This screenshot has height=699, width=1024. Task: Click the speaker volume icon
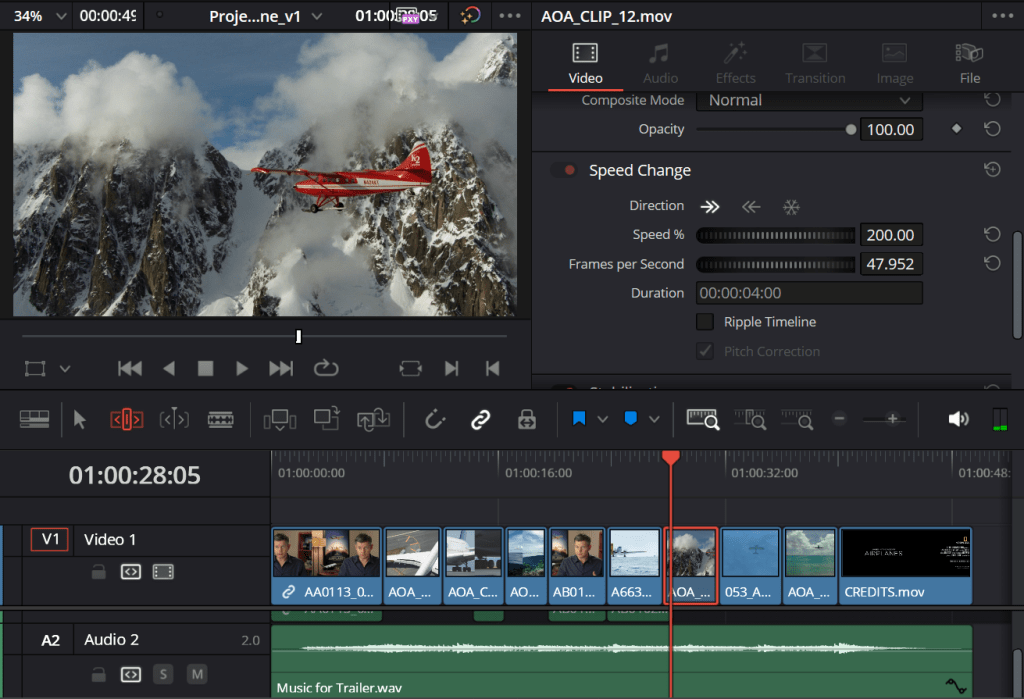pos(958,420)
